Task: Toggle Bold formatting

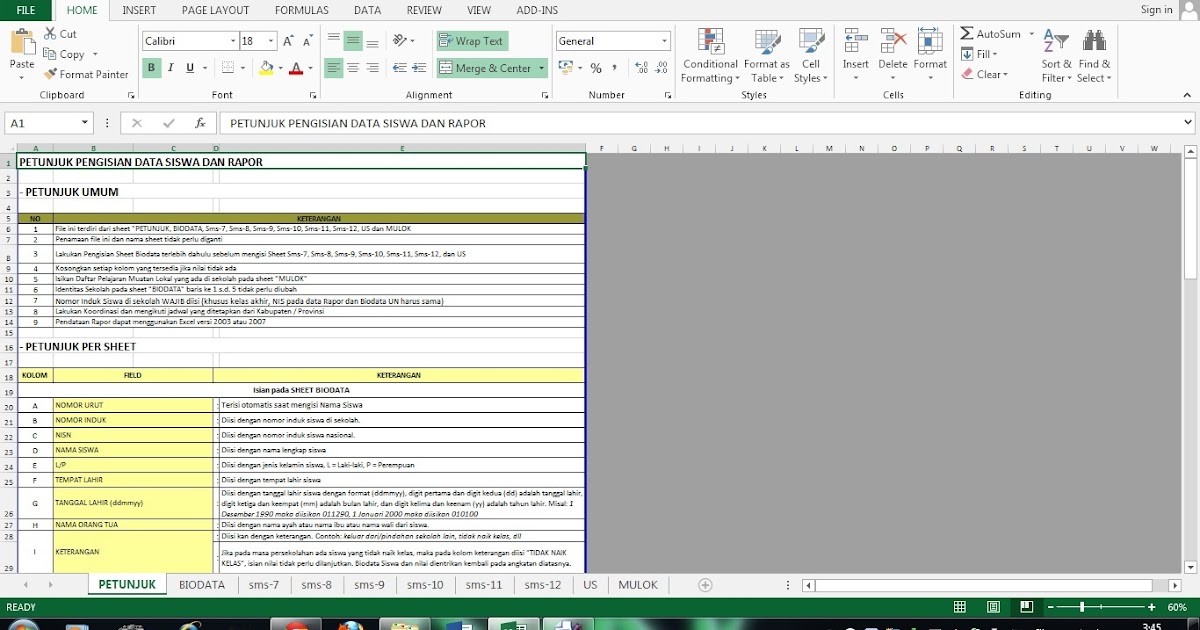Action: pos(152,68)
